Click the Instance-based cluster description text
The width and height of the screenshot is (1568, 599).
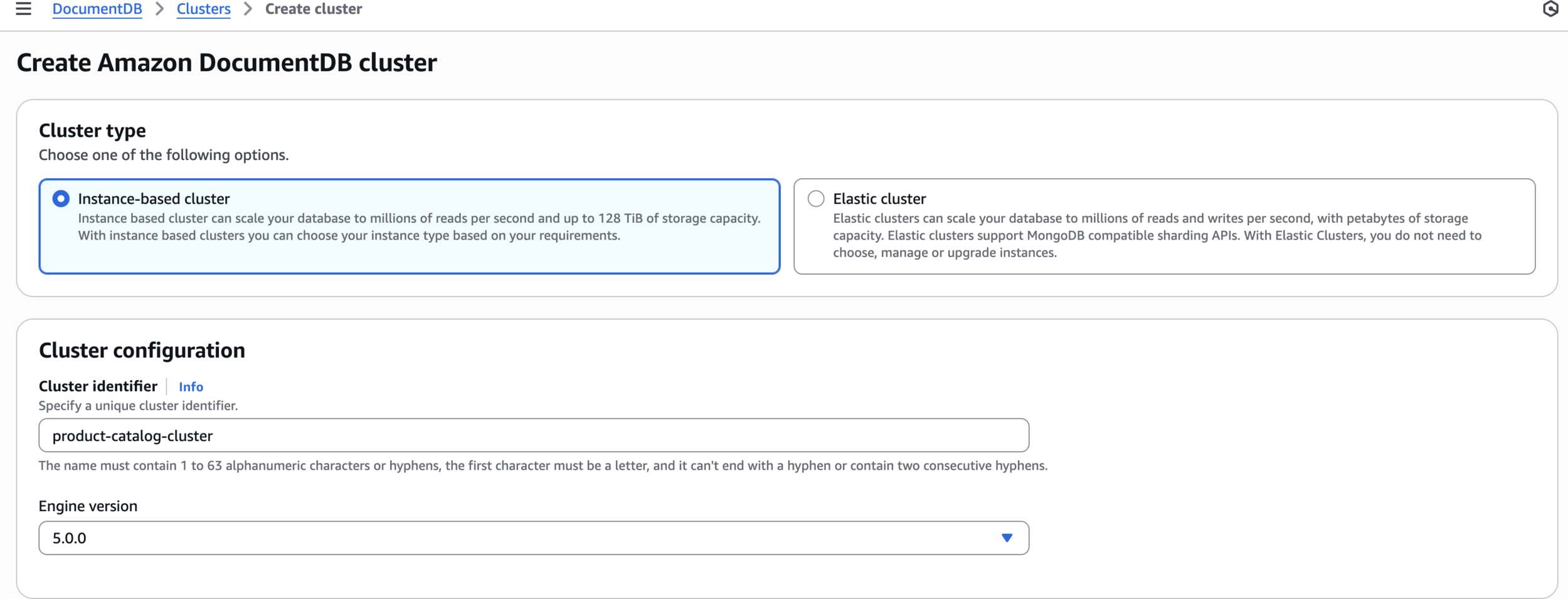(419, 227)
